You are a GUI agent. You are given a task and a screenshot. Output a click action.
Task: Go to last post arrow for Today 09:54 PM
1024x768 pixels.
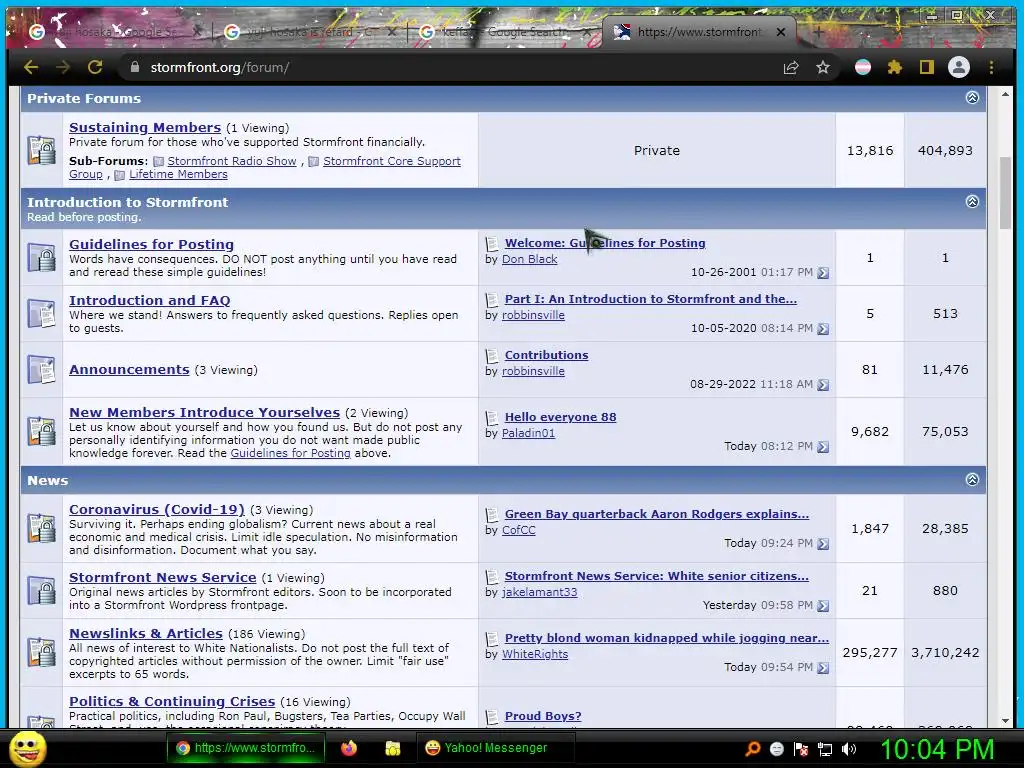pos(823,668)
